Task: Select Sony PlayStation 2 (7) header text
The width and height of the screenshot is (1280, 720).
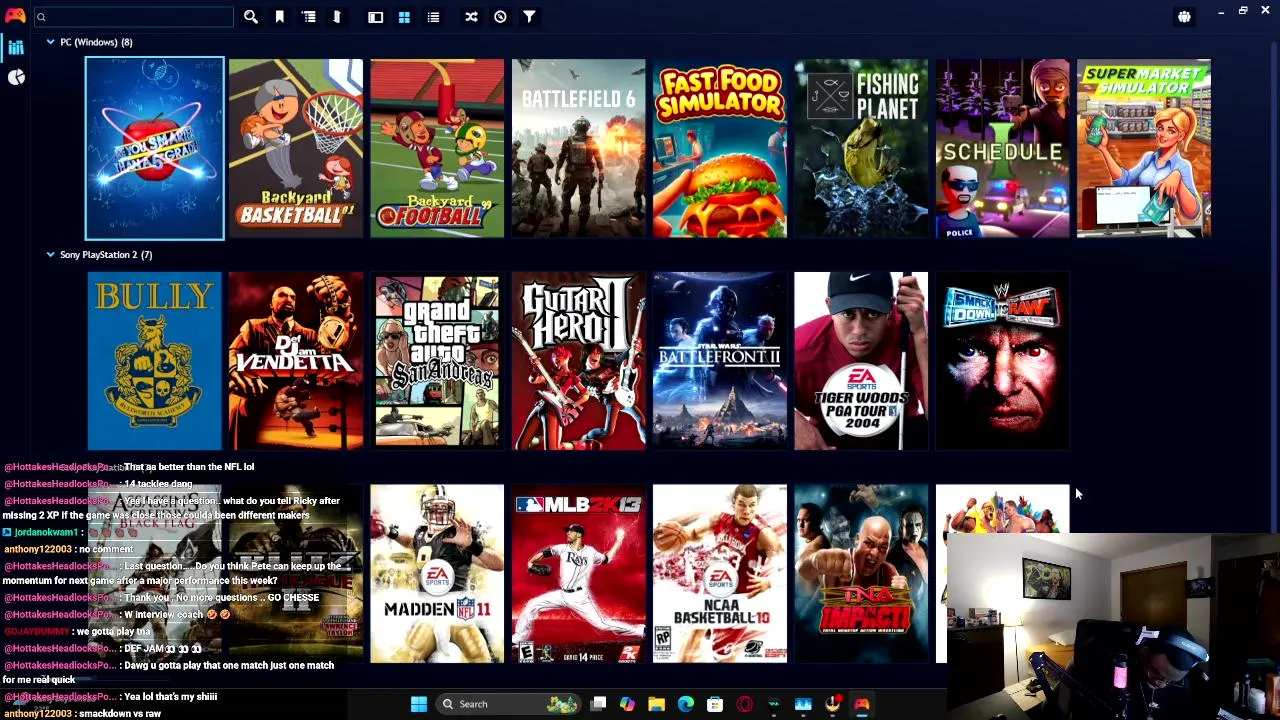Action: click(106, 255)
